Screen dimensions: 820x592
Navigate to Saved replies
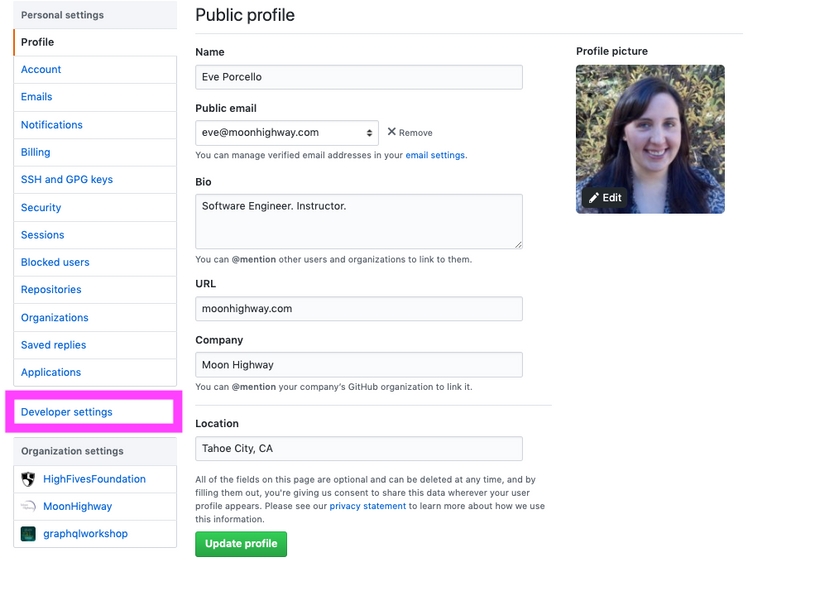(54, 345)
